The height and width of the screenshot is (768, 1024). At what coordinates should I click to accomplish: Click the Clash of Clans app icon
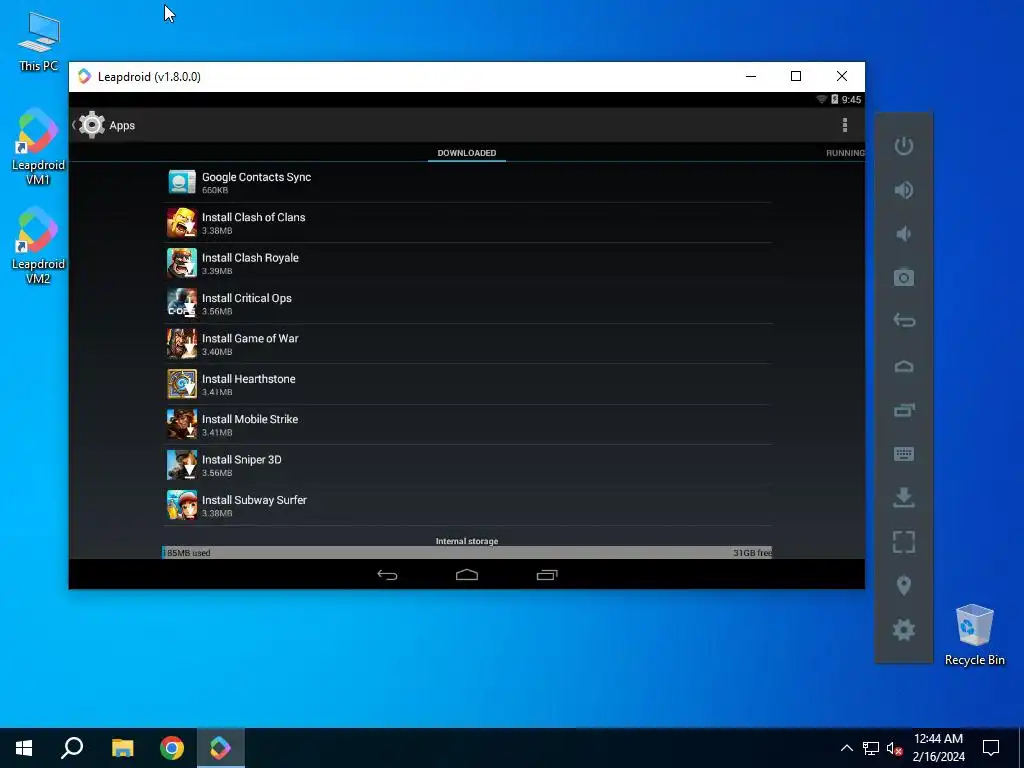click(182, 223)
